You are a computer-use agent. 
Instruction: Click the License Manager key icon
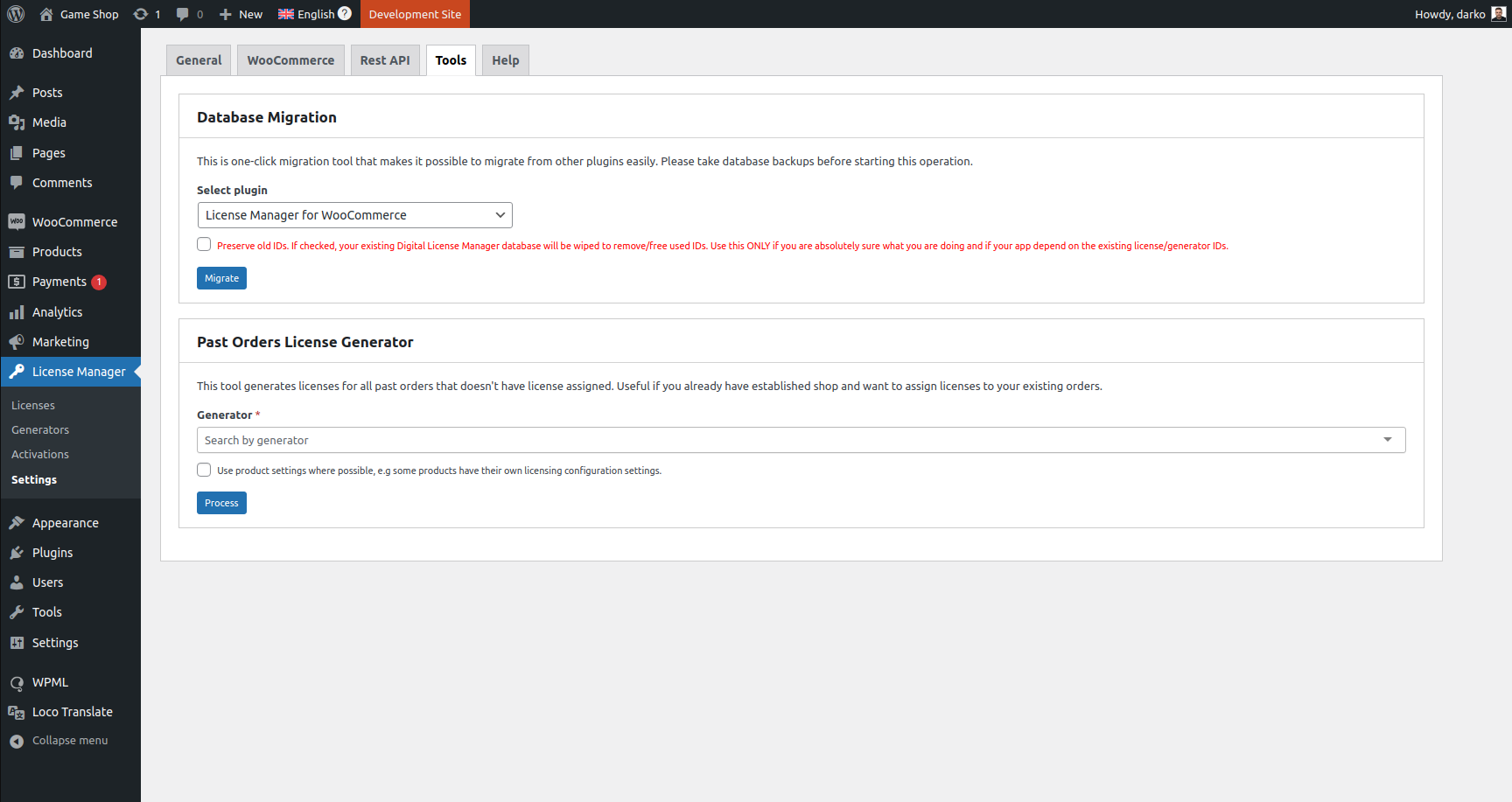coord(17,372)
